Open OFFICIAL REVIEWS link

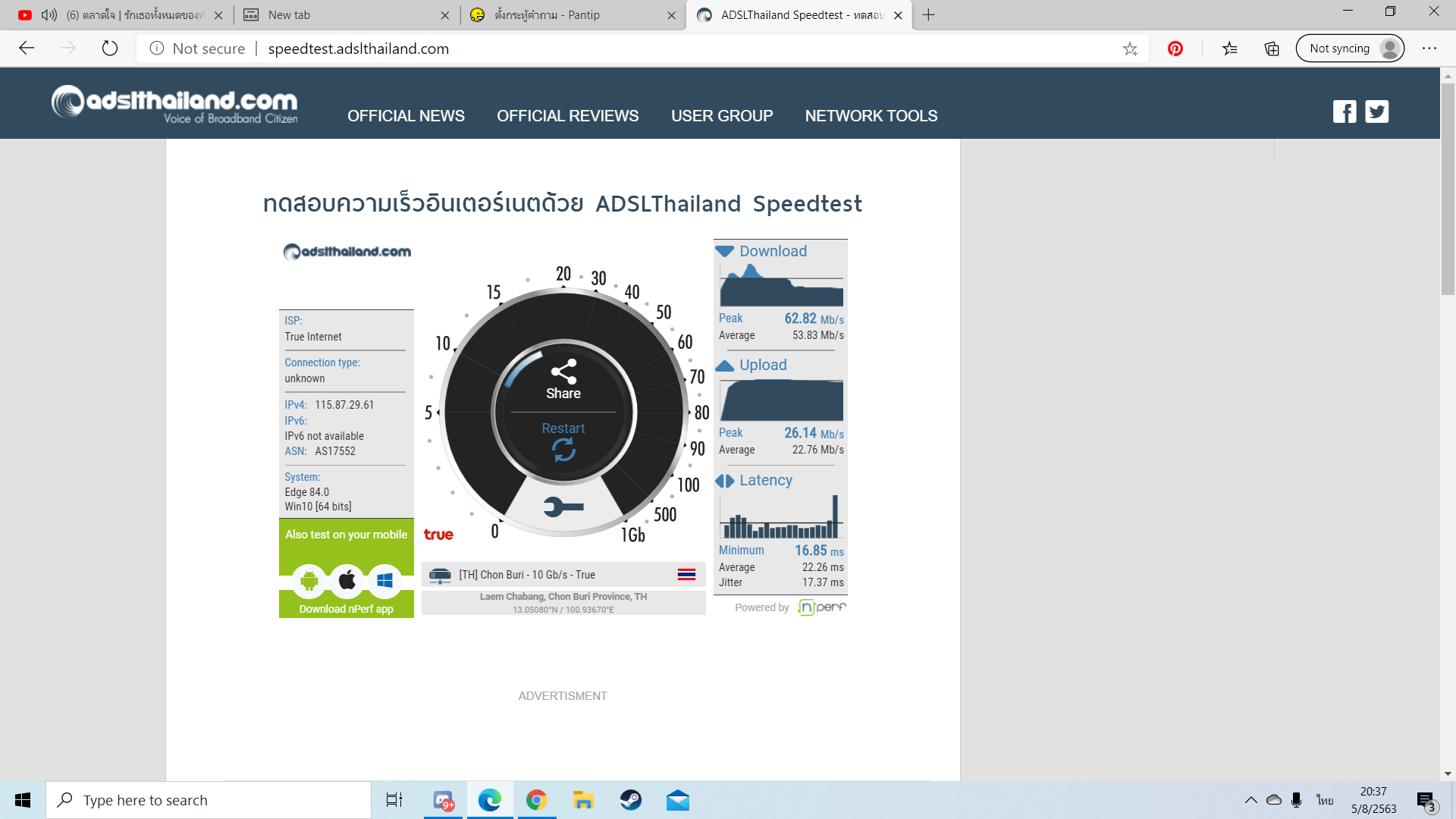pos(567,116)
